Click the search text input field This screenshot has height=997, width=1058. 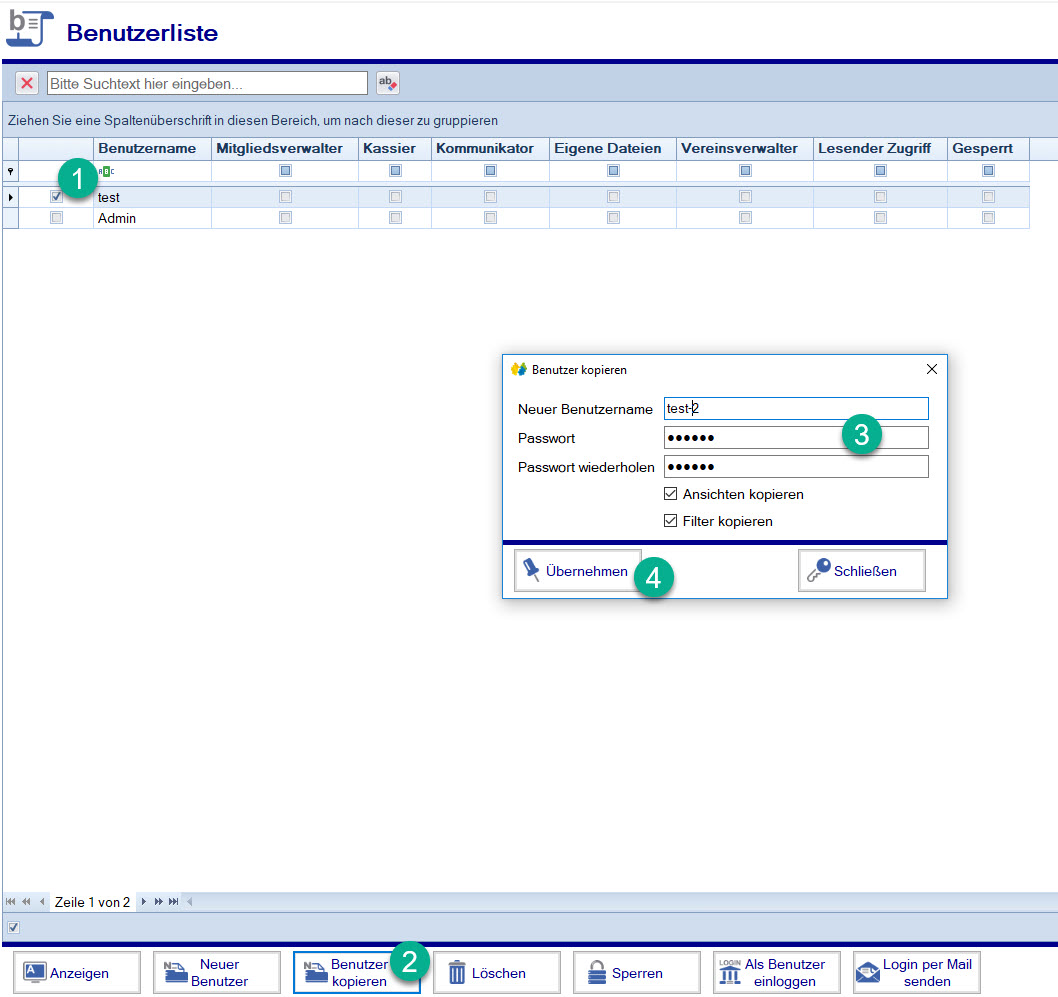point(207,83)
